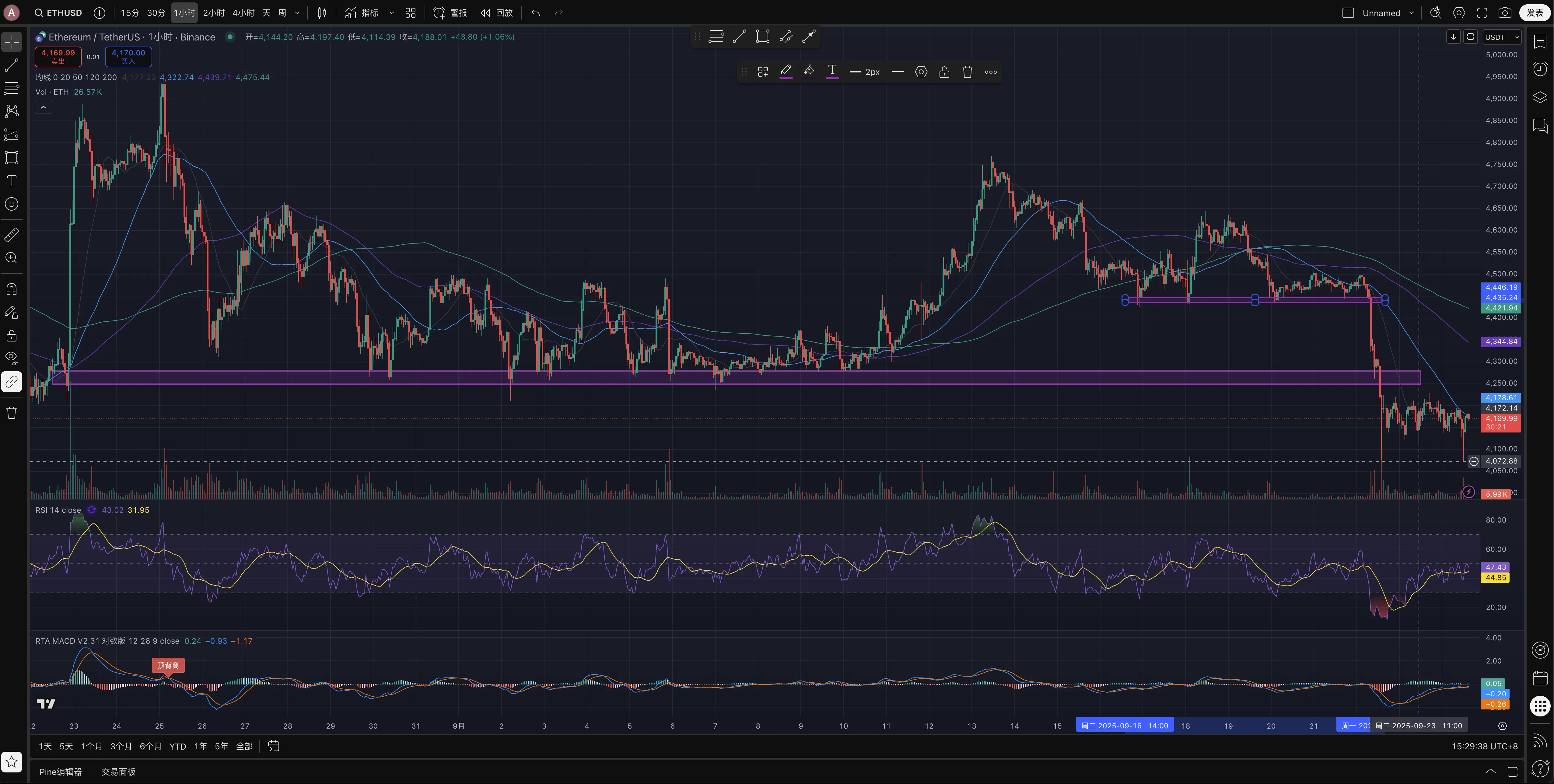Select the text annotation tool
The width and height of the screenshot is (1554, 784).
tap(12, 181)
